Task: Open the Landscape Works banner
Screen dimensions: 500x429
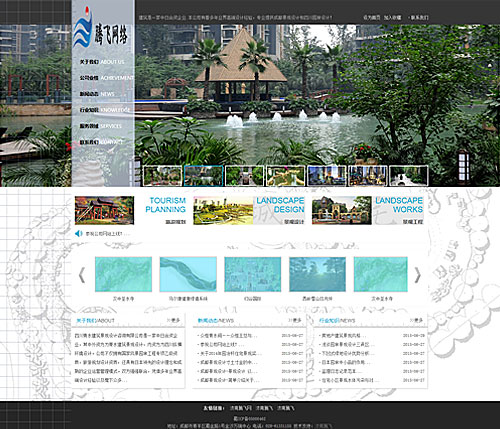Action: click(368, 210)
